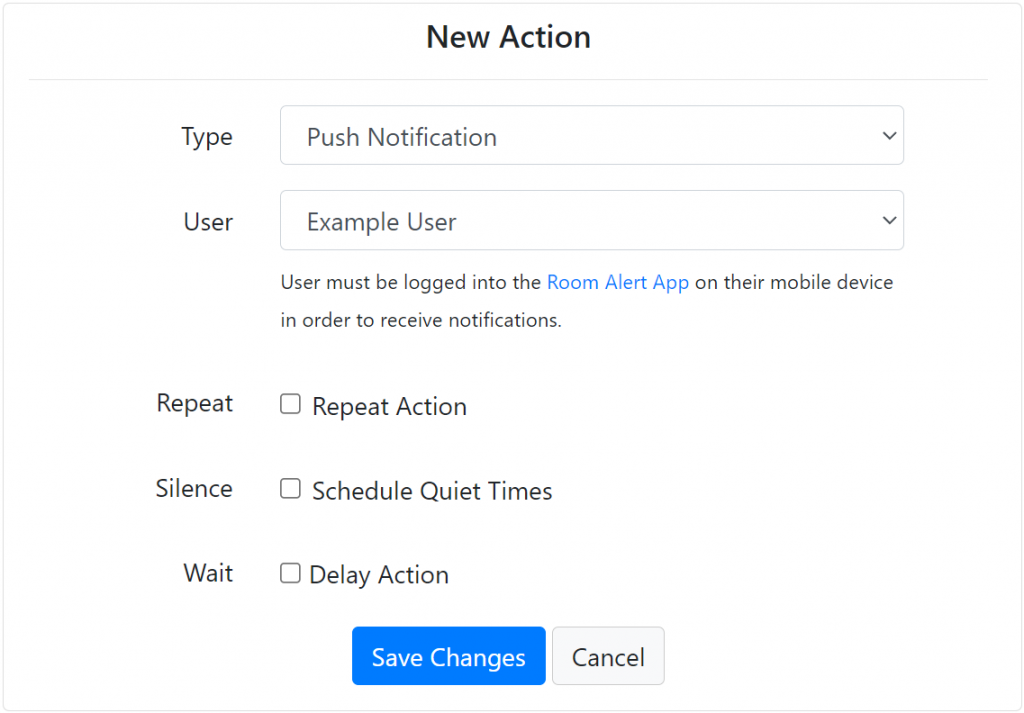Click the Silence row label
1024x713 pixels.
click(x=194, y=489)
